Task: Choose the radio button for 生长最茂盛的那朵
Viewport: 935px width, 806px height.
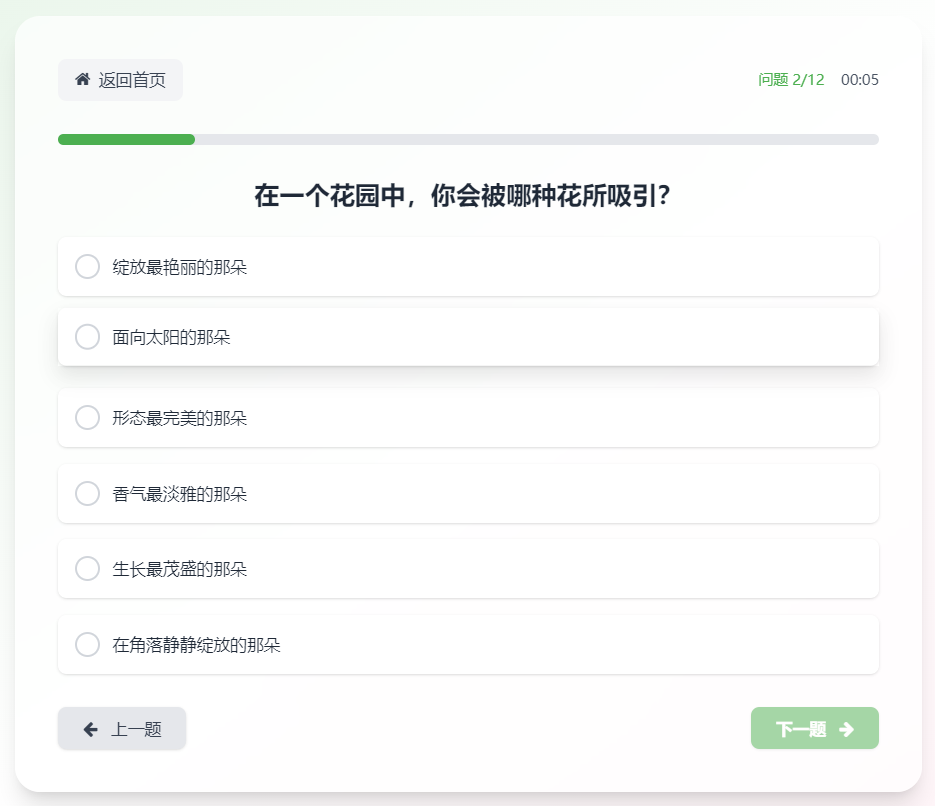Action: [87, 569]
